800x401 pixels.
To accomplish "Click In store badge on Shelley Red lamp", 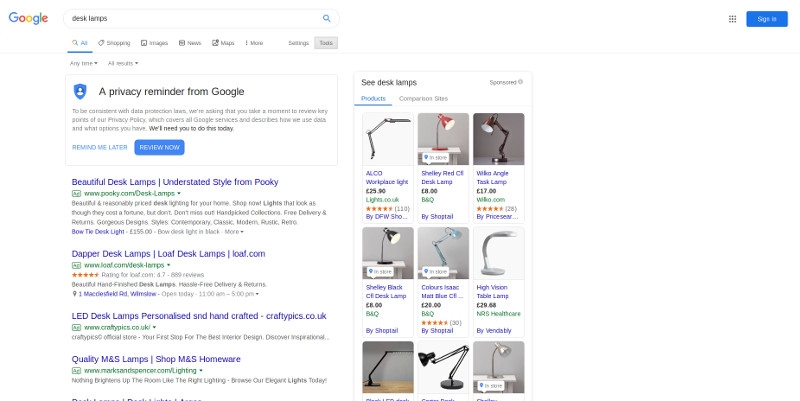I will click(436, 158).
